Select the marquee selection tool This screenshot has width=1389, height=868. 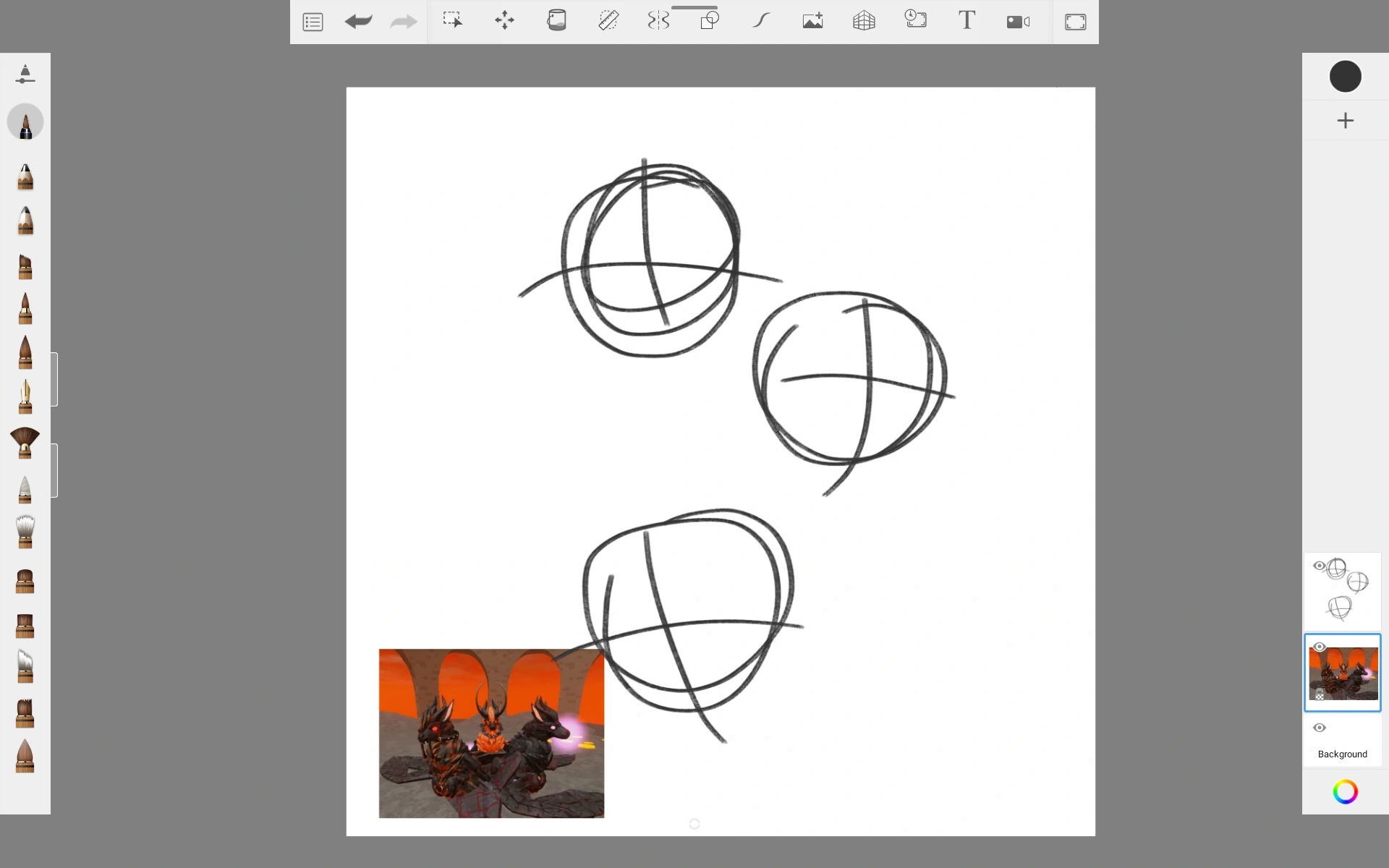pyautogui.click(x=452, y=20)
